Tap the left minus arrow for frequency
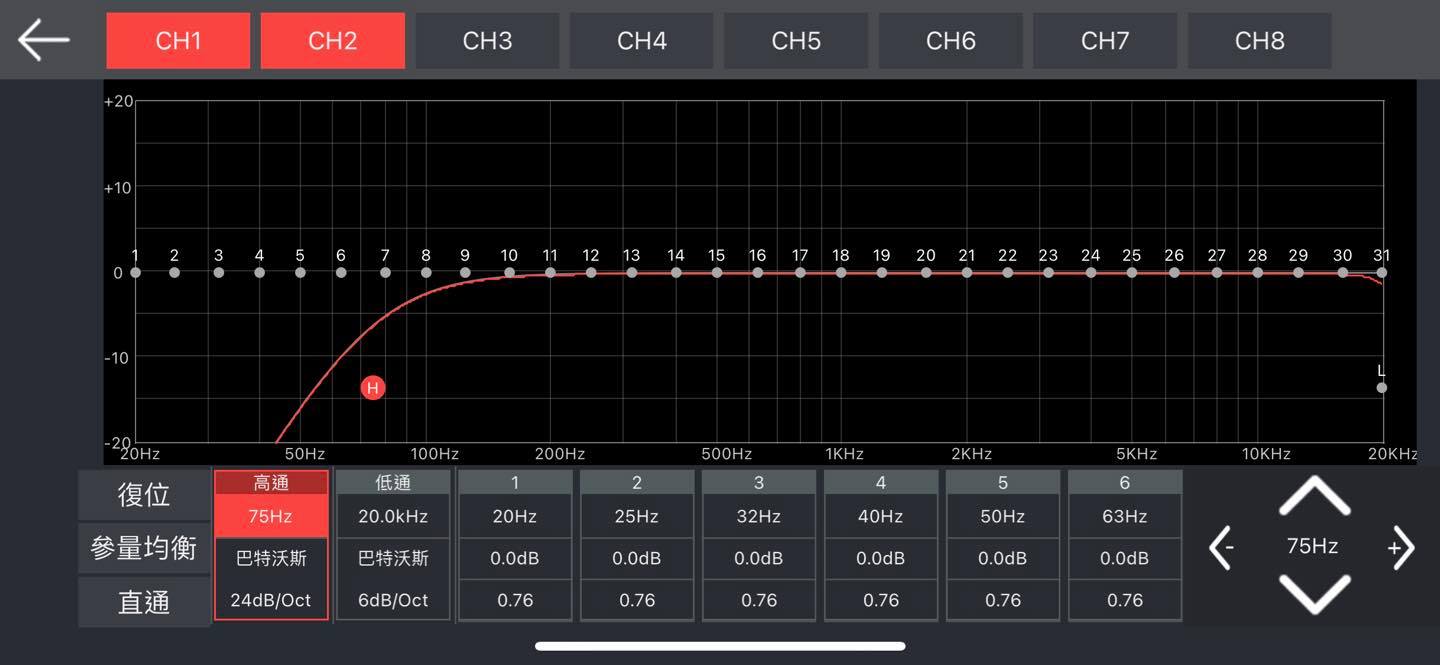 1222,547
